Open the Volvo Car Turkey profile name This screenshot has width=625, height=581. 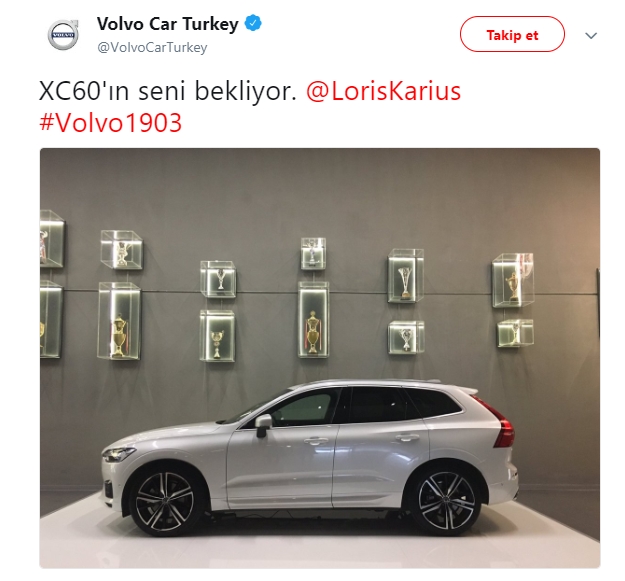tap(167, 24)
